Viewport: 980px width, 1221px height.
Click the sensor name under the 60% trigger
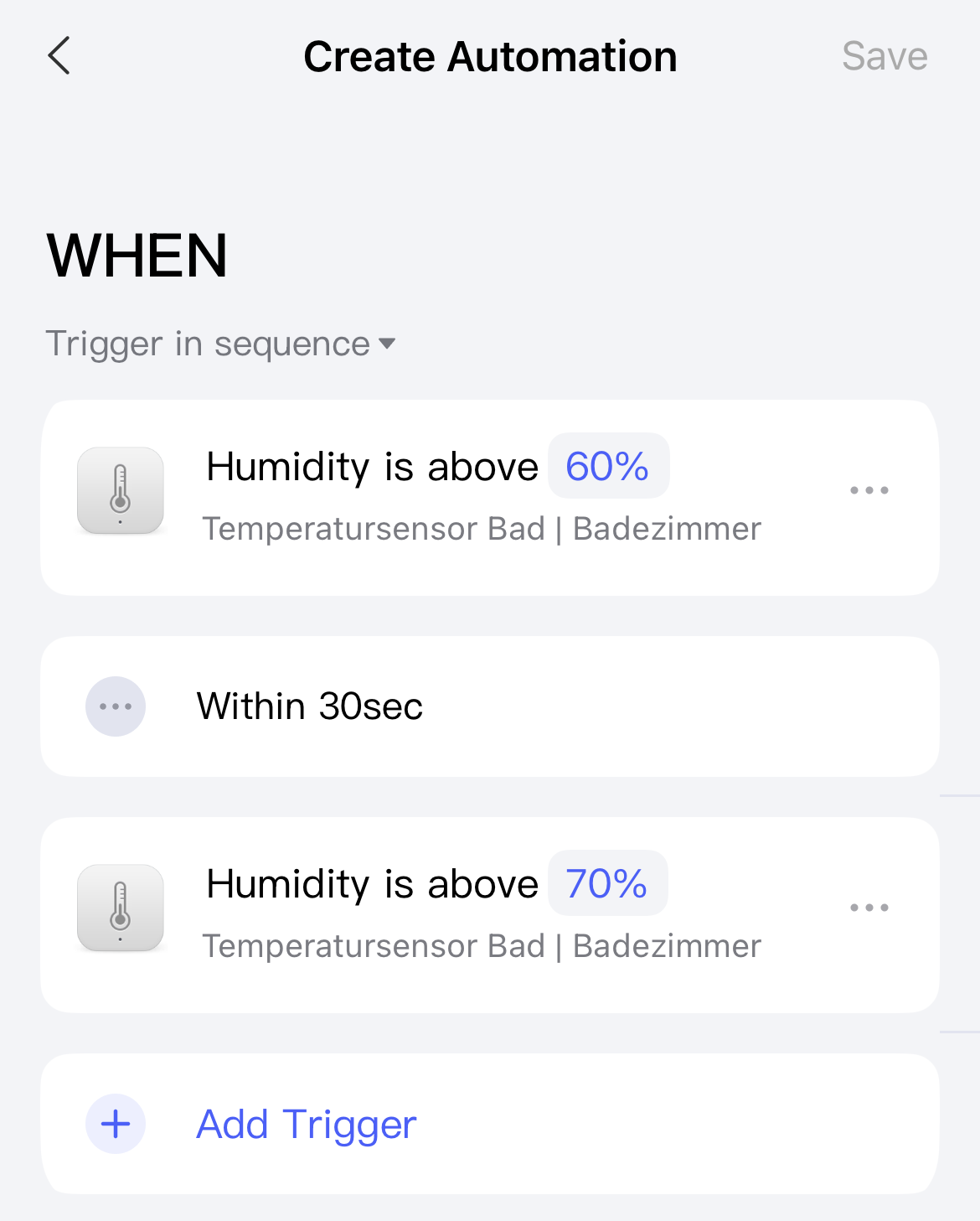click(482, 529)
